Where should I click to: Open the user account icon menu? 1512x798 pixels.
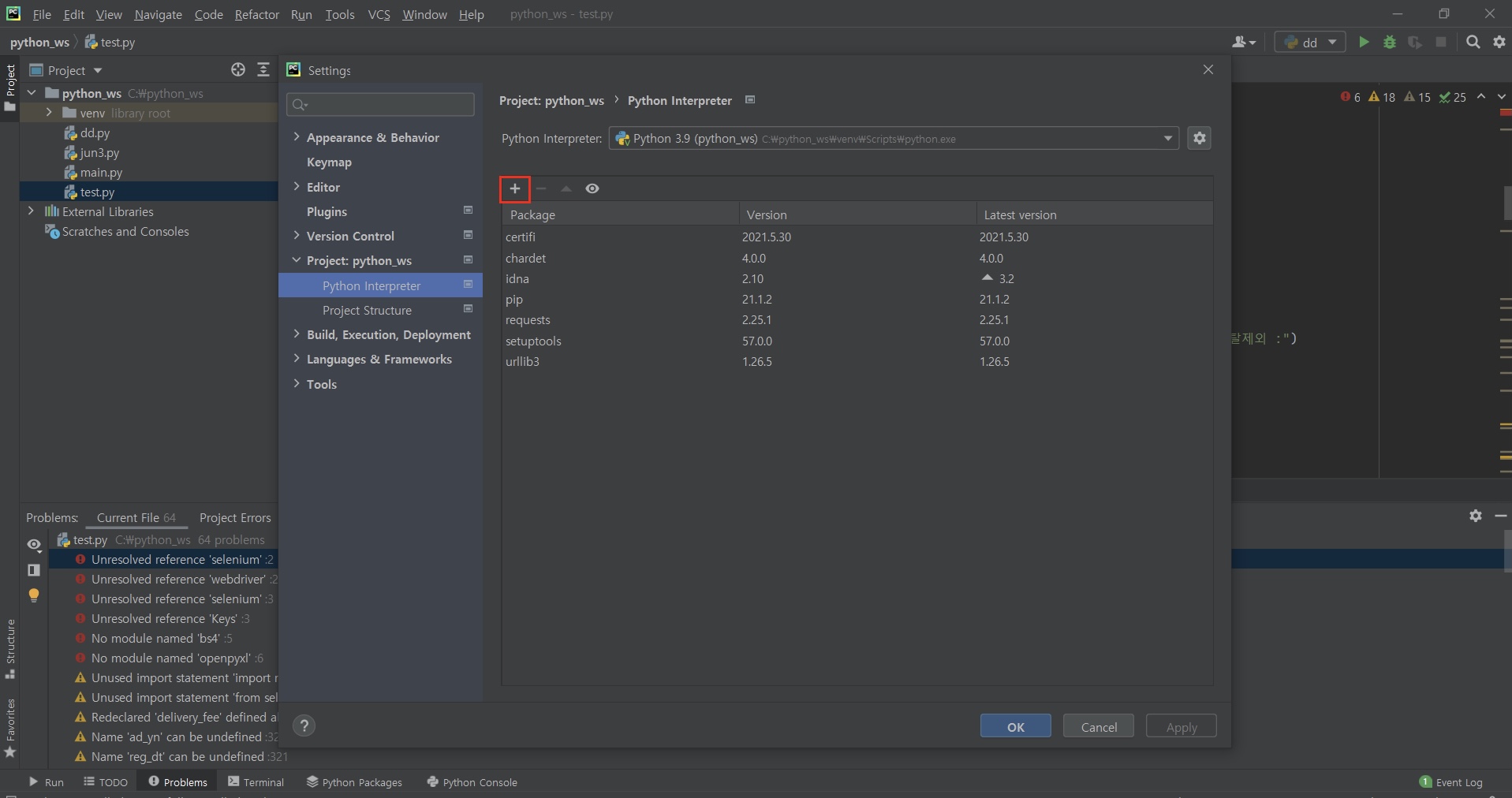point(1244,42)
